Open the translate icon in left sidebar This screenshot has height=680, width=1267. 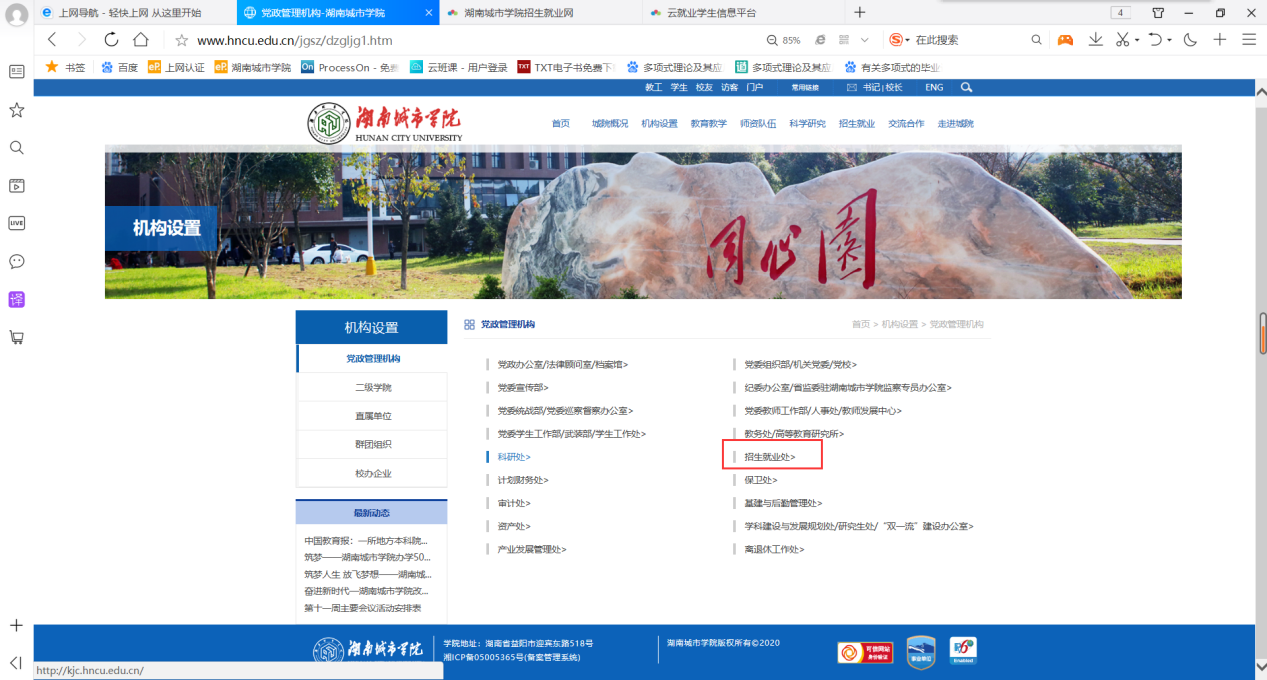coord(16,299)
